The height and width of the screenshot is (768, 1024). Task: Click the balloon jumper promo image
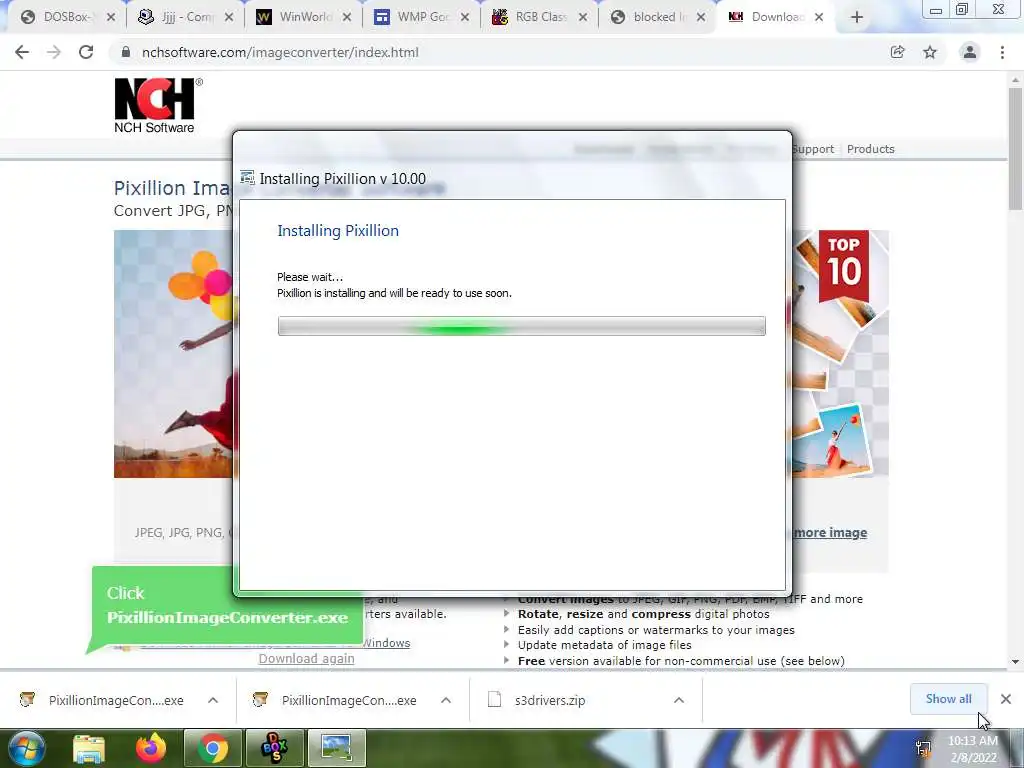(x=173, y=353)
